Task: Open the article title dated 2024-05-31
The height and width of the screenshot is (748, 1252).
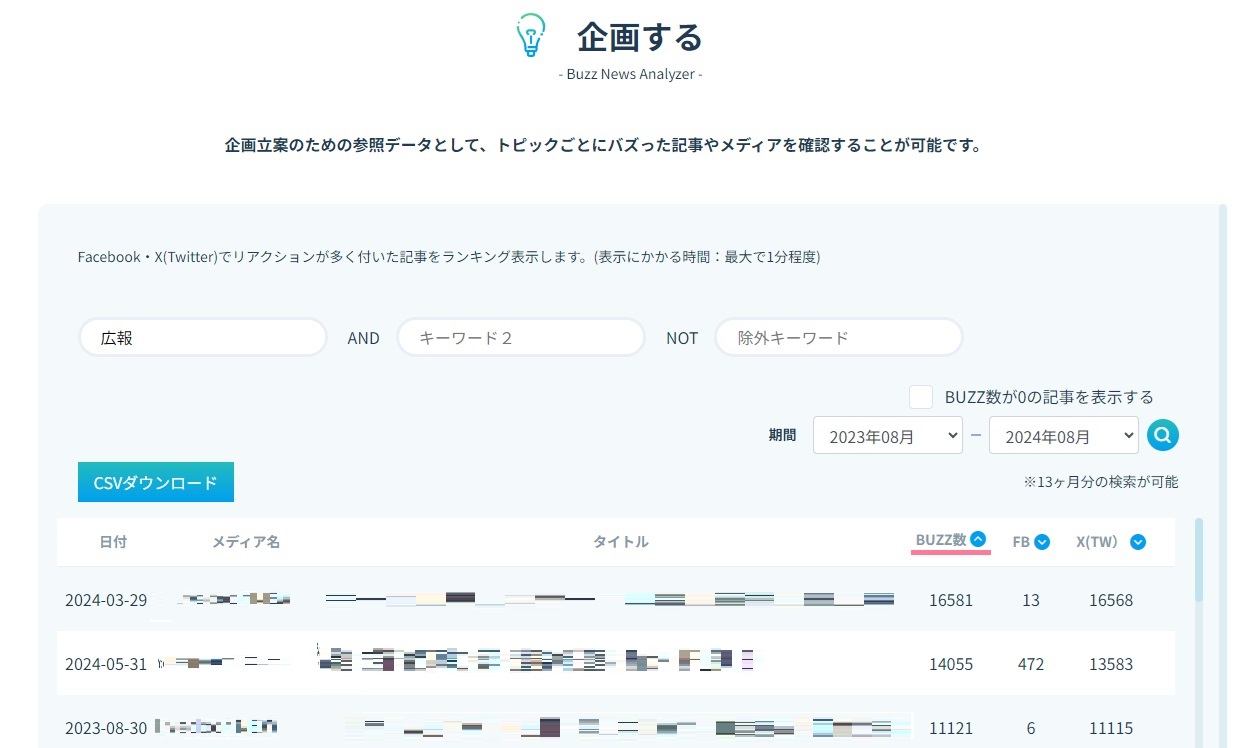Action: (x=535, y=660)
